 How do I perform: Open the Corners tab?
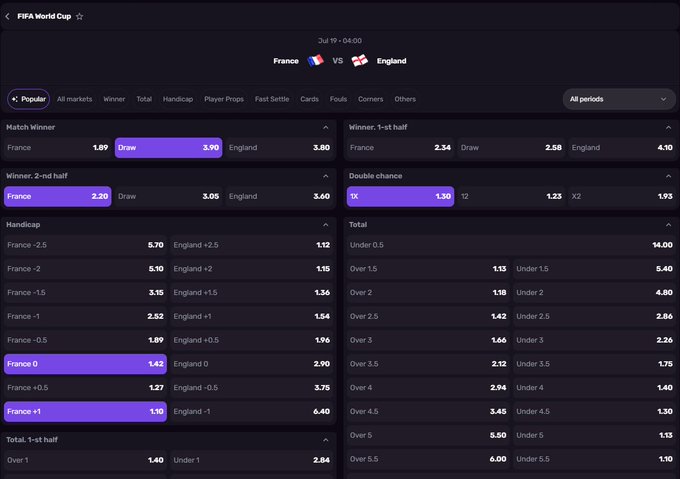coord(370,99)
